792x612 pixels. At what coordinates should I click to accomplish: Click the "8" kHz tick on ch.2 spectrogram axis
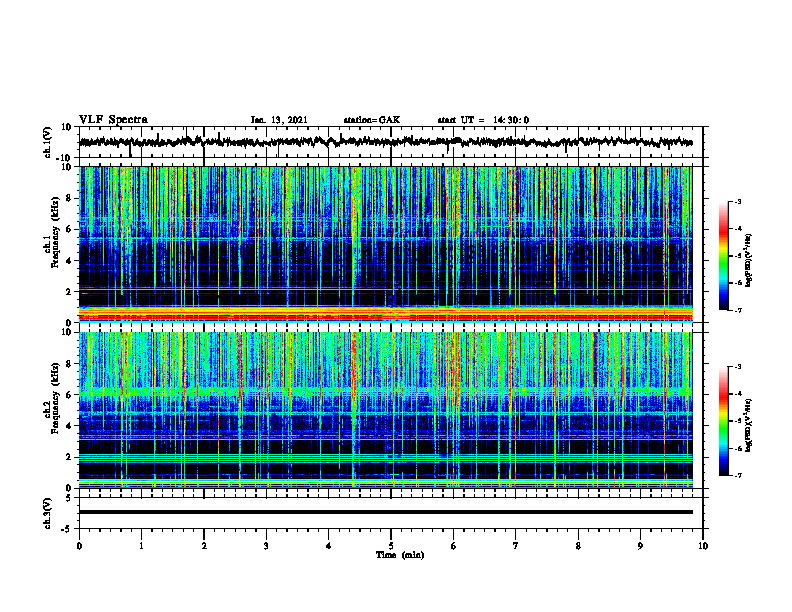tap(70, 364)
